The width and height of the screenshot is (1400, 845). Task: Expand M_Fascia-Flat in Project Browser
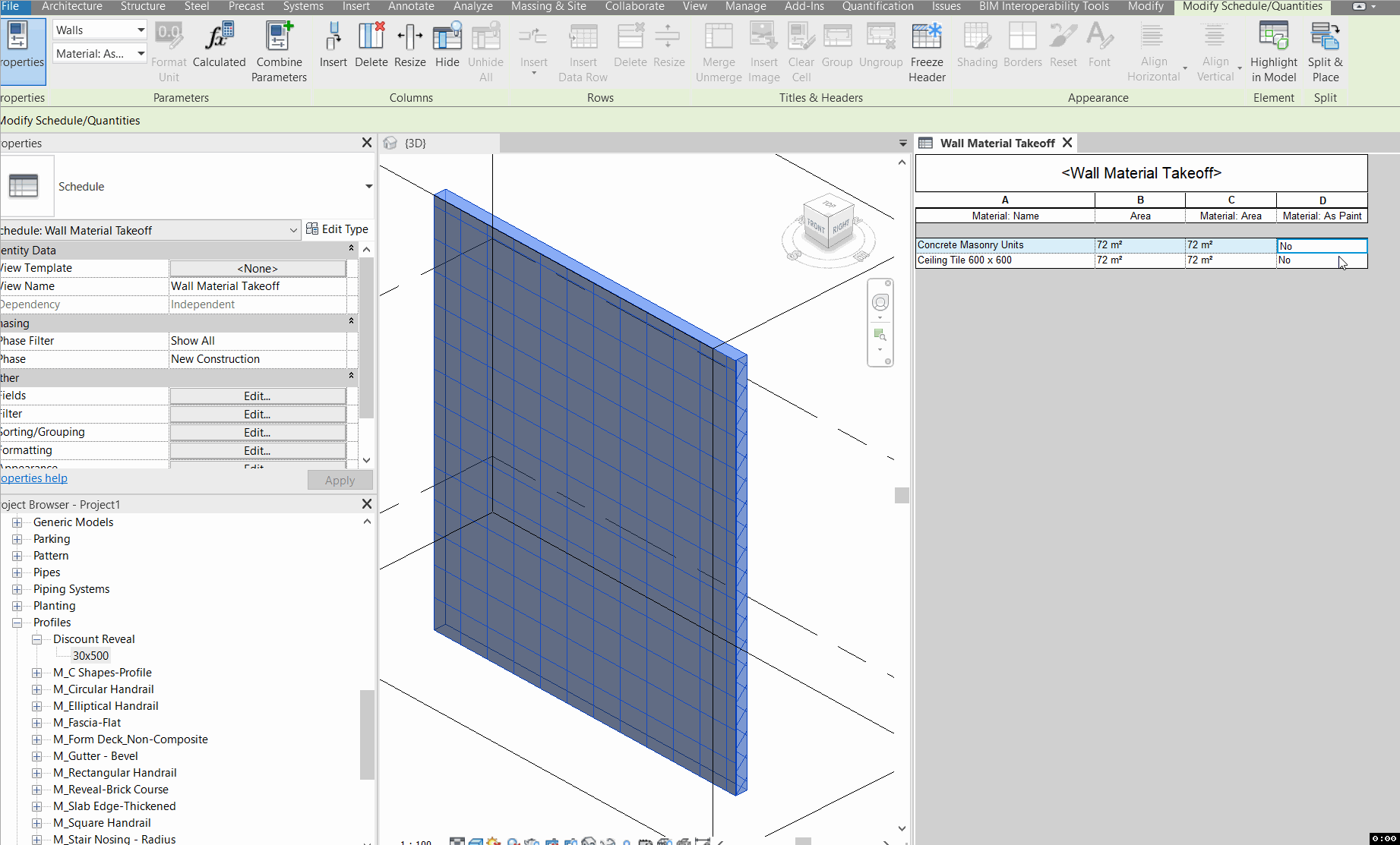coord(37,723)
